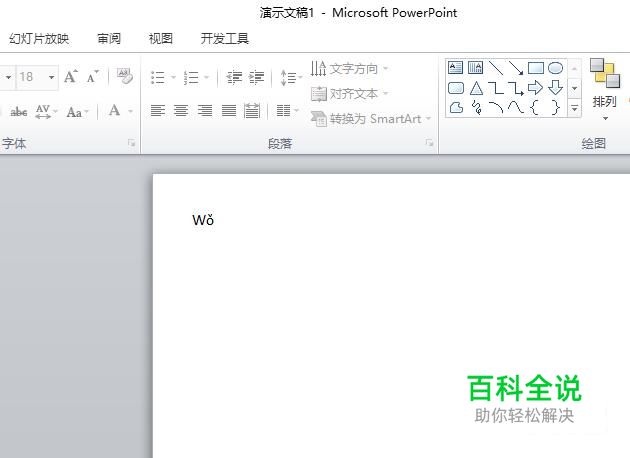The image size is (630, 458).
Task: Select the elbow connector shape
Action: (x=496, y=88)
